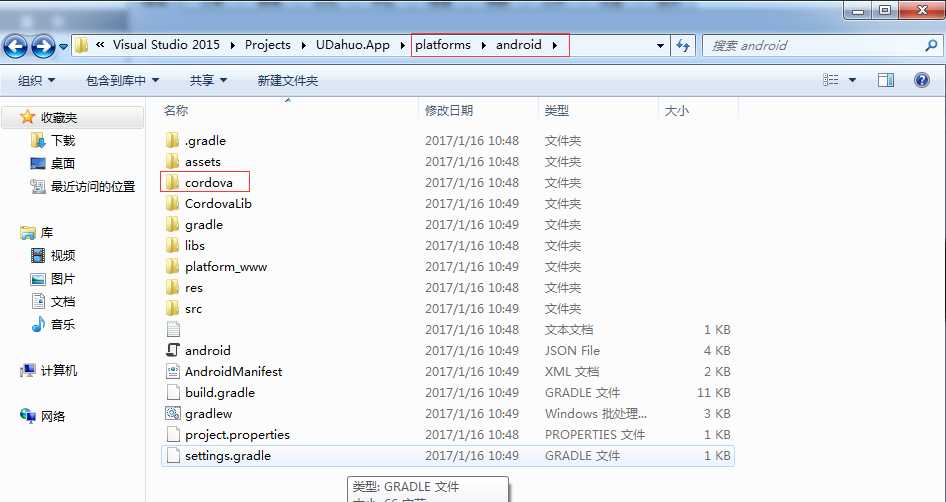Select the libs folder icon
Screen dimensions: 946x502
173,245
